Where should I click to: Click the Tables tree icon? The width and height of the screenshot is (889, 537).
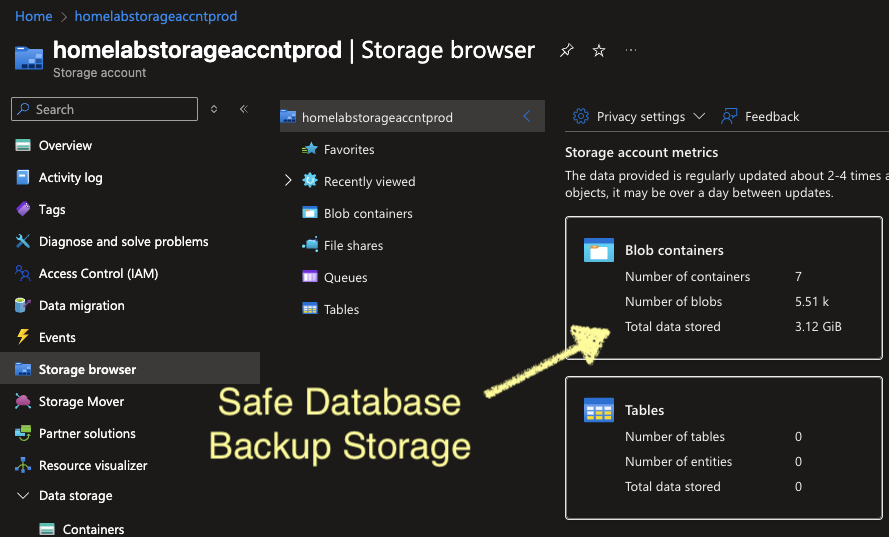(x=310, y=309)
